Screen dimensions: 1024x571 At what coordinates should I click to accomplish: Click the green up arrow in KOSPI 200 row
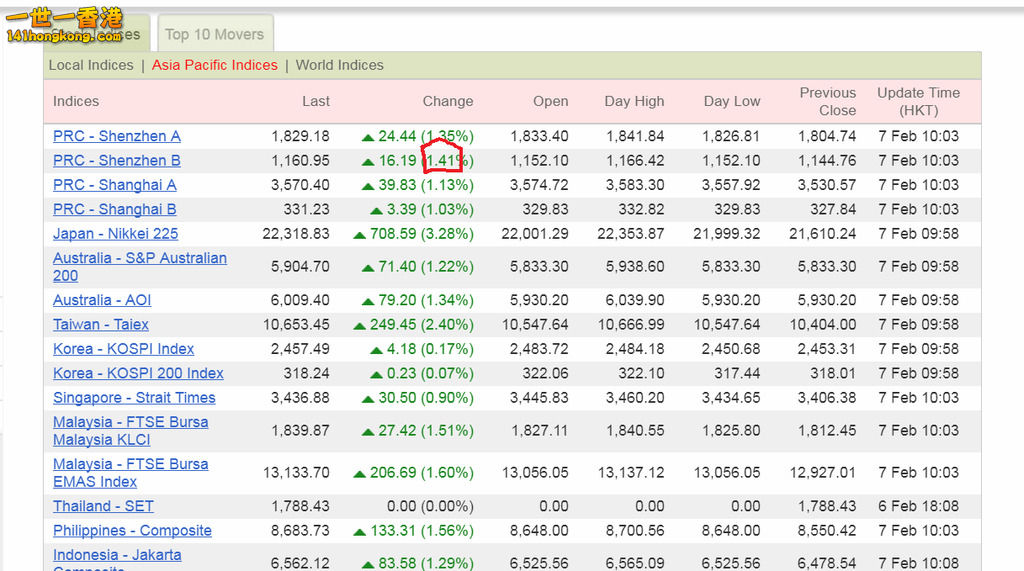pyautogui.click(x=376, y=375)
